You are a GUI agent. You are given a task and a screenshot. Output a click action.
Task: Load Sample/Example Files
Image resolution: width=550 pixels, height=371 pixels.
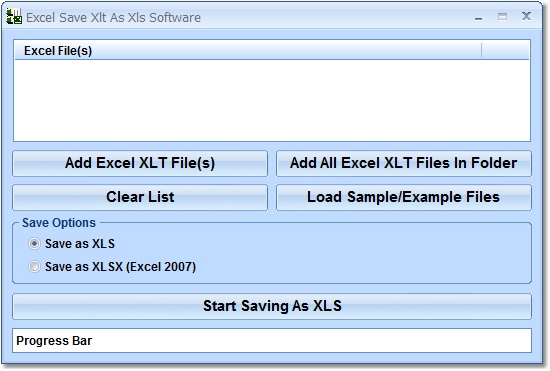click(x=404, y=197)
